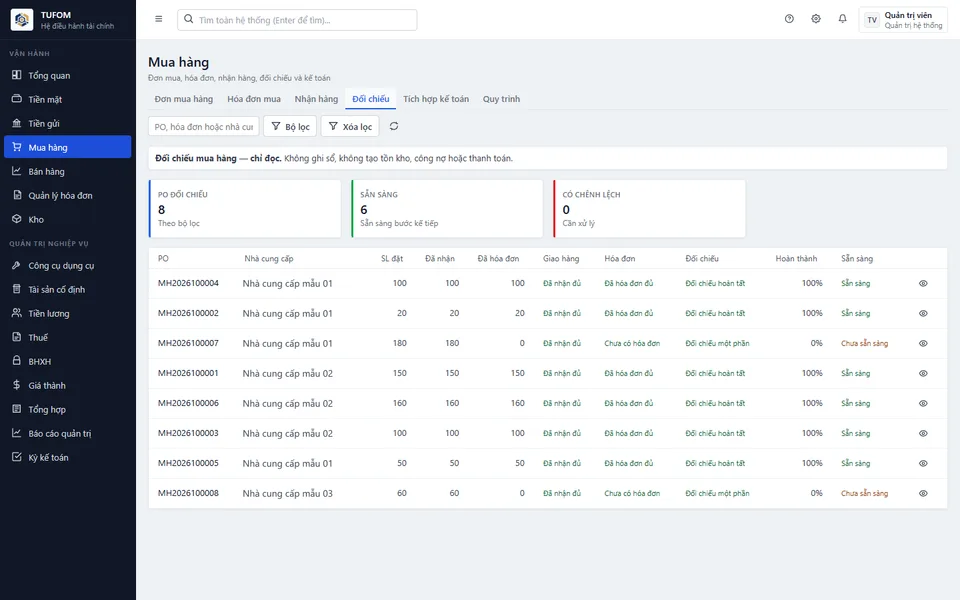Viewport: 960px width, 600px height.
Task: Open the Quản trị viên user menu
Action: tap(903, 20)
